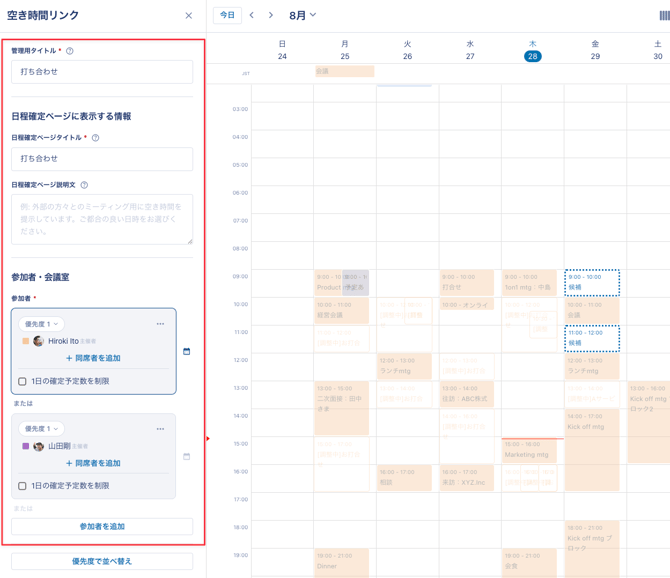The width and height of the screenshot is (670, 578).
Task: Click help icon beside 日程確定ページタイトル
Action: point(96,138)
